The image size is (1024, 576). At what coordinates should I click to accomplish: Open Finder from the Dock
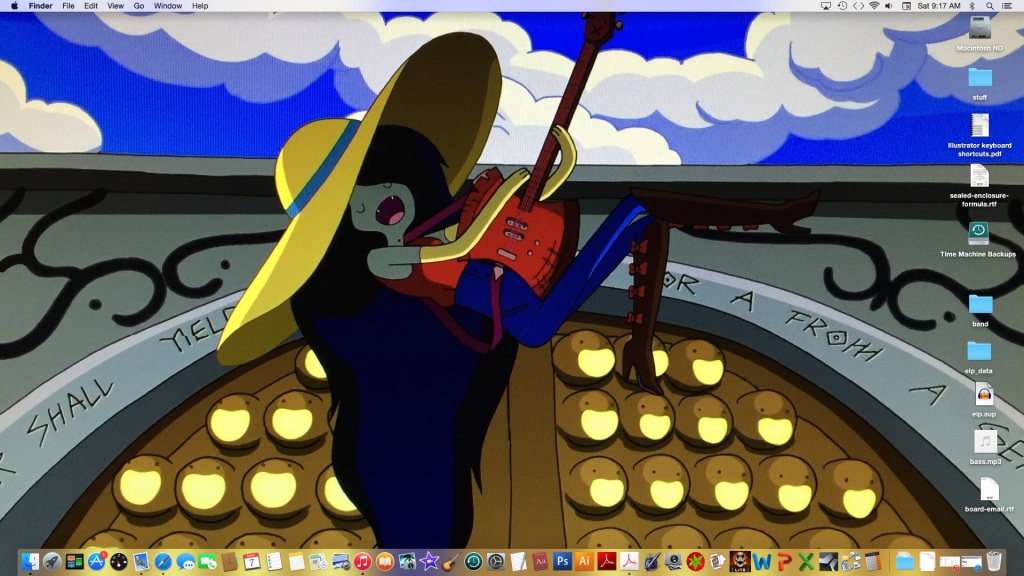click(30, 562)
